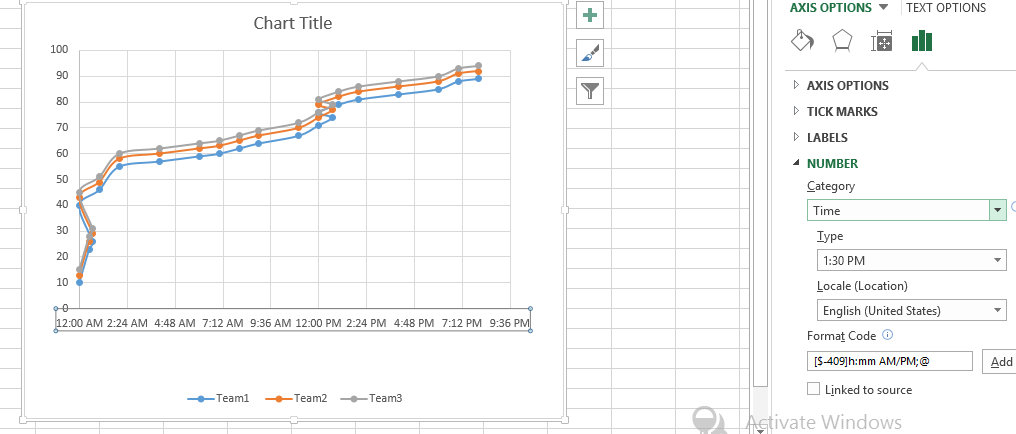Screen dimensions: 1016x434
Task: Select the Fill & Line paint bucket icon
Action: [x=802, y=41]
